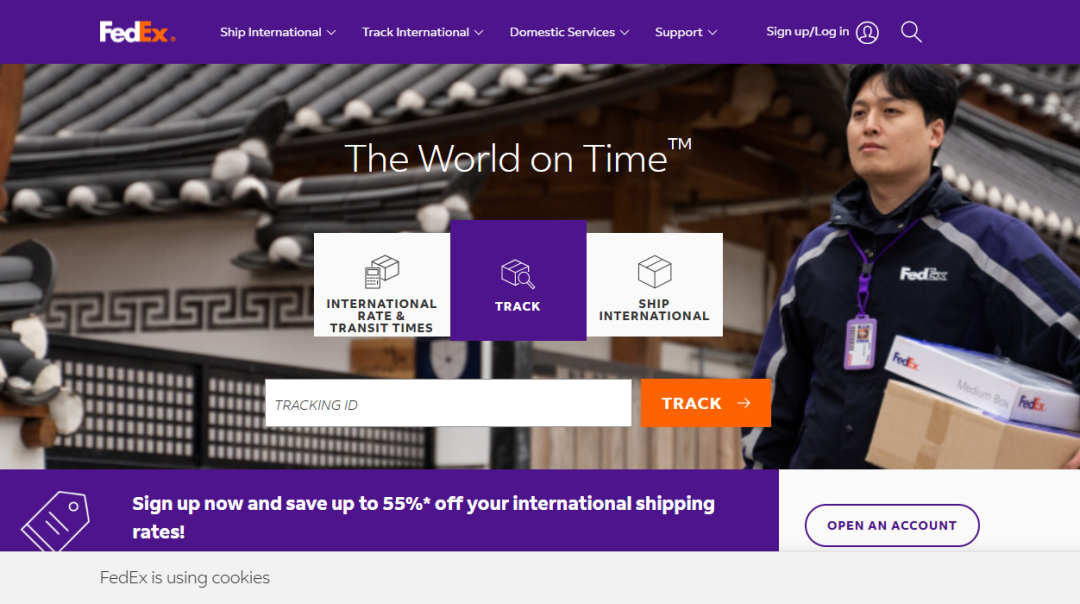The height and width of the screenshot is (604, 1080).
Task: Open the search magnifier icon
Action: (911, 32)
